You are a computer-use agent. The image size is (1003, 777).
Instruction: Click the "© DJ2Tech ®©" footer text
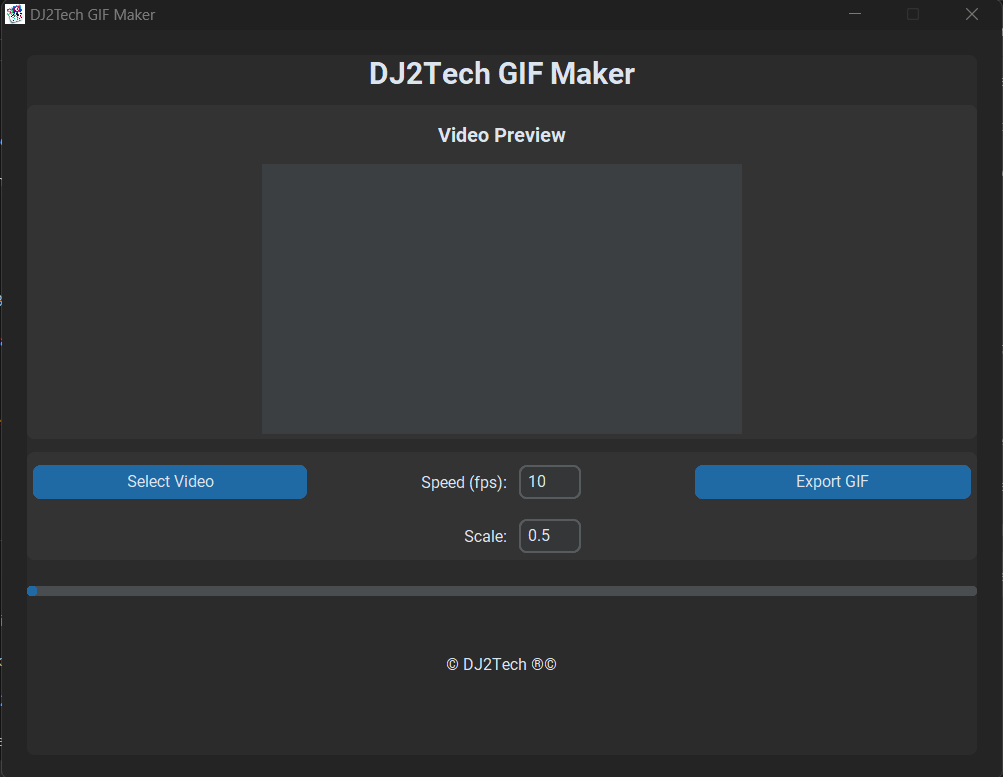click(502, 664)
